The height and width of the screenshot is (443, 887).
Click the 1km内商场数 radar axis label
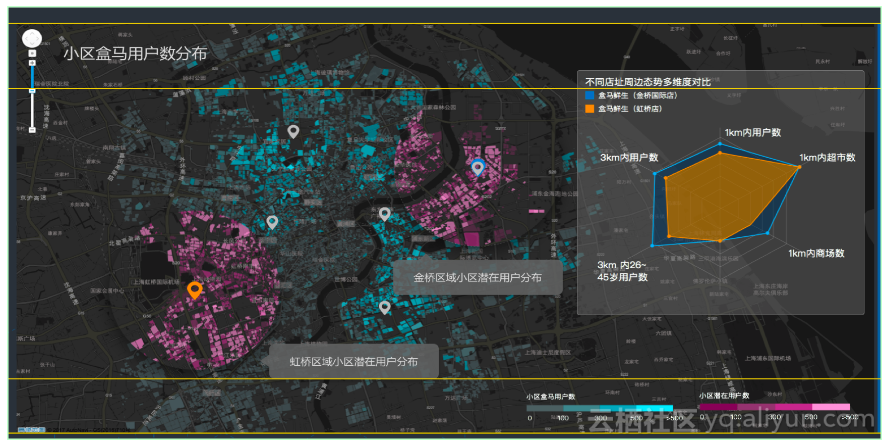816,252
